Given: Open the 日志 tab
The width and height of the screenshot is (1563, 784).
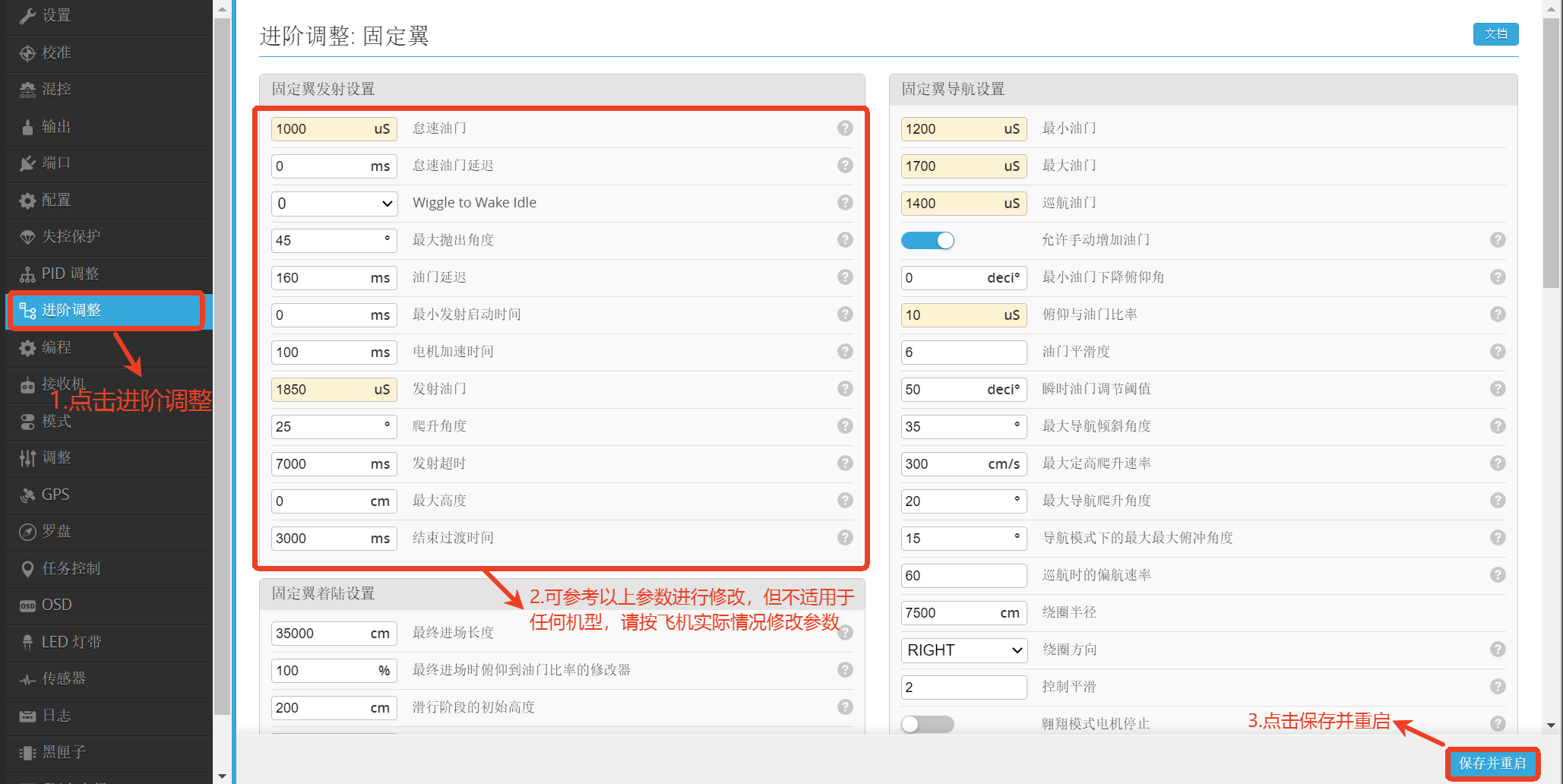Looking at the screenshot, I should pyautogui.click(x=109, y=716).
